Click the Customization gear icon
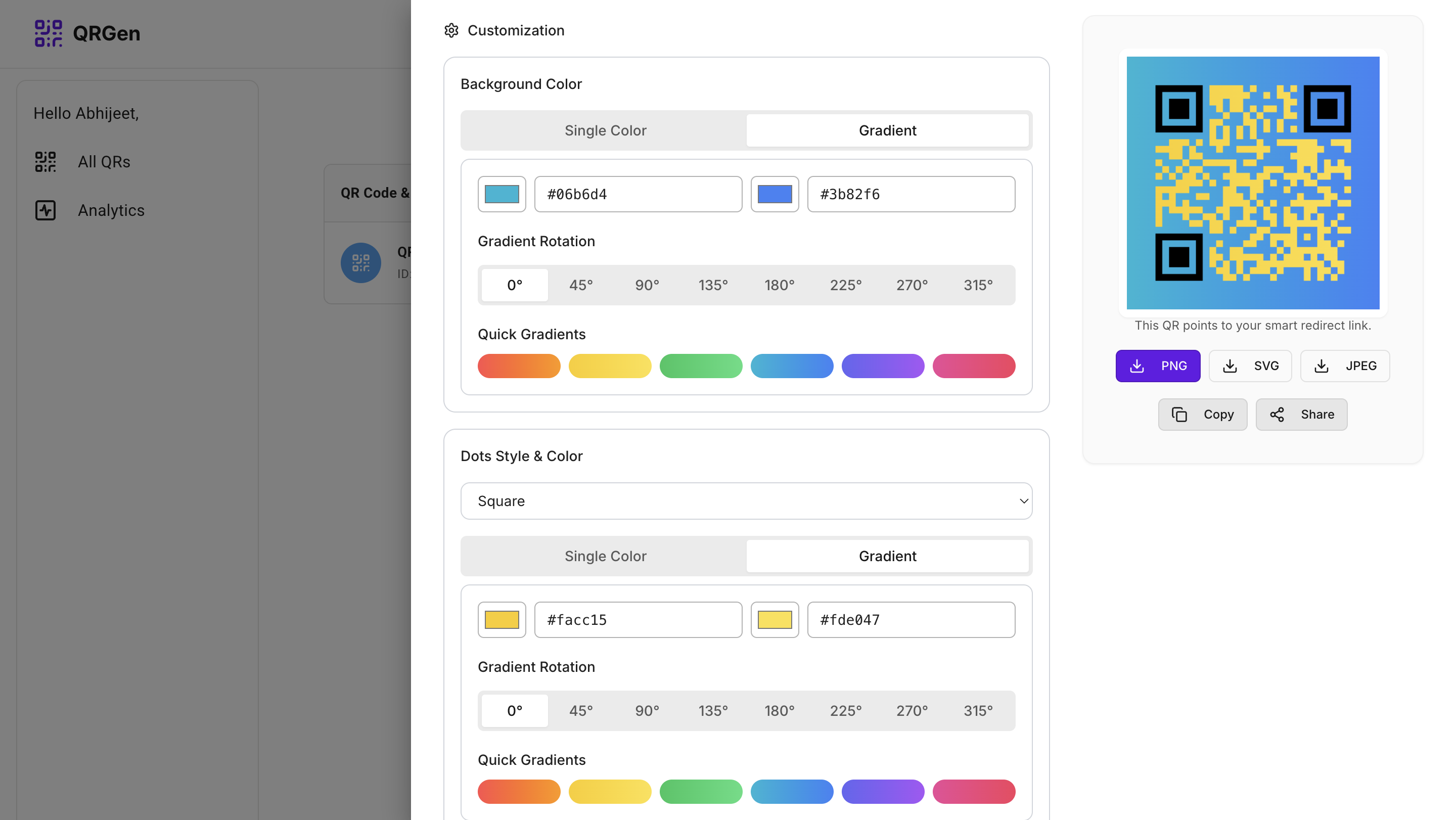This screenshot has height=820, width=1456. [451, 30]
